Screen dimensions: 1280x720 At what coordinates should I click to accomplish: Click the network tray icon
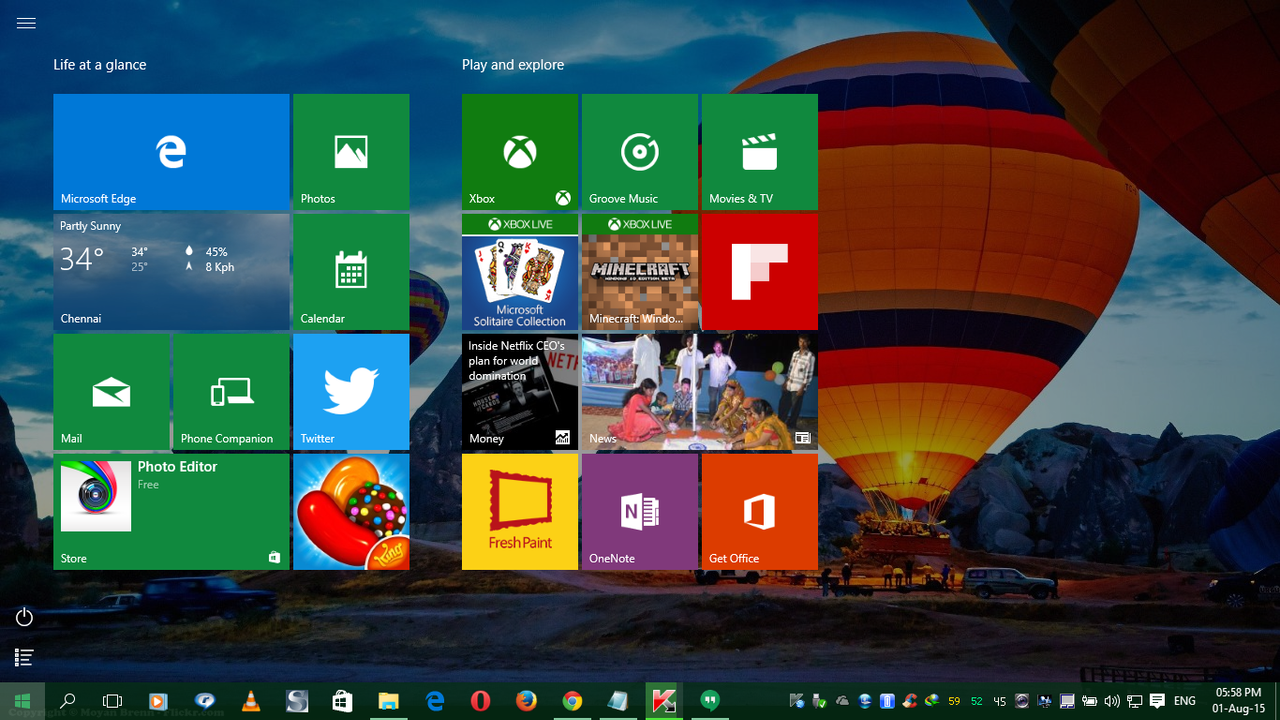click(1135, 701)
